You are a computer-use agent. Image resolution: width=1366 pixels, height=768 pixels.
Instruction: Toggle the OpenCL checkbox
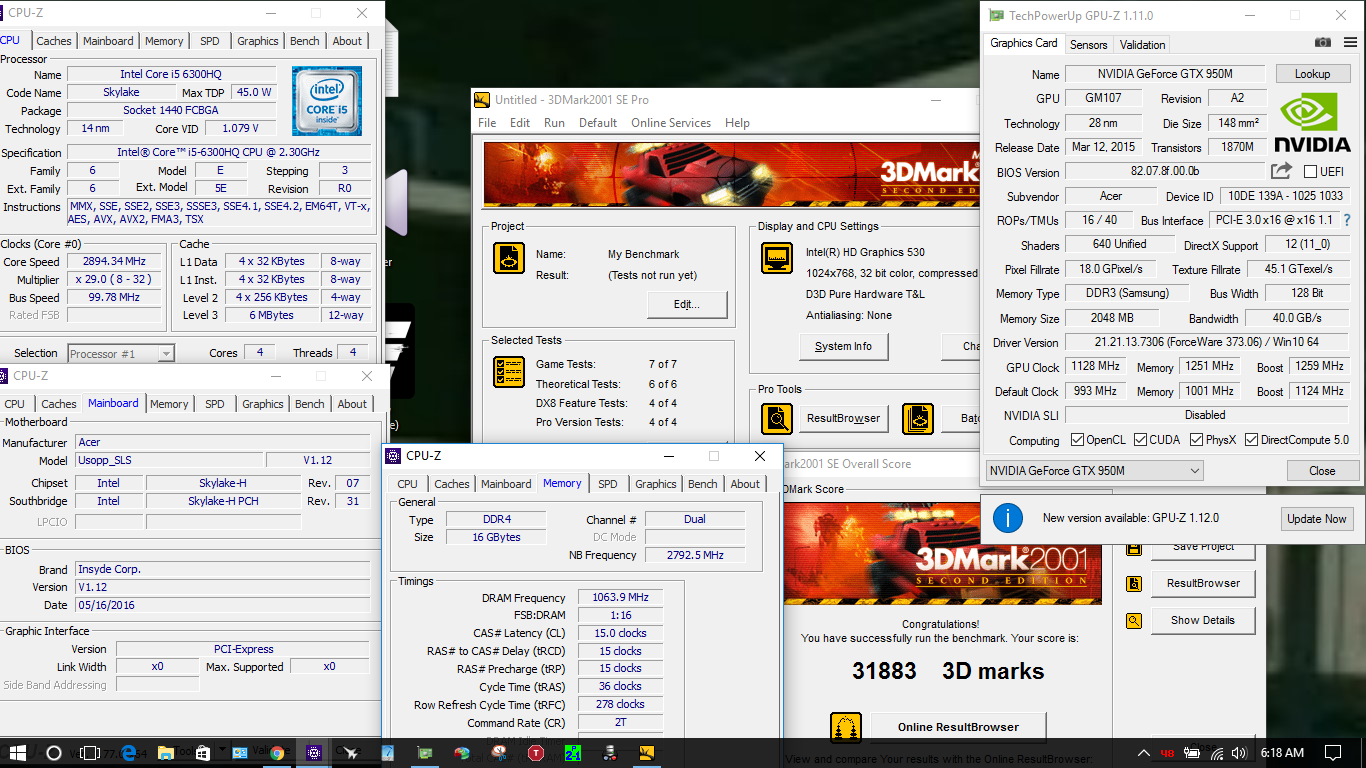pyautogui.click(x=1077, y=440)
